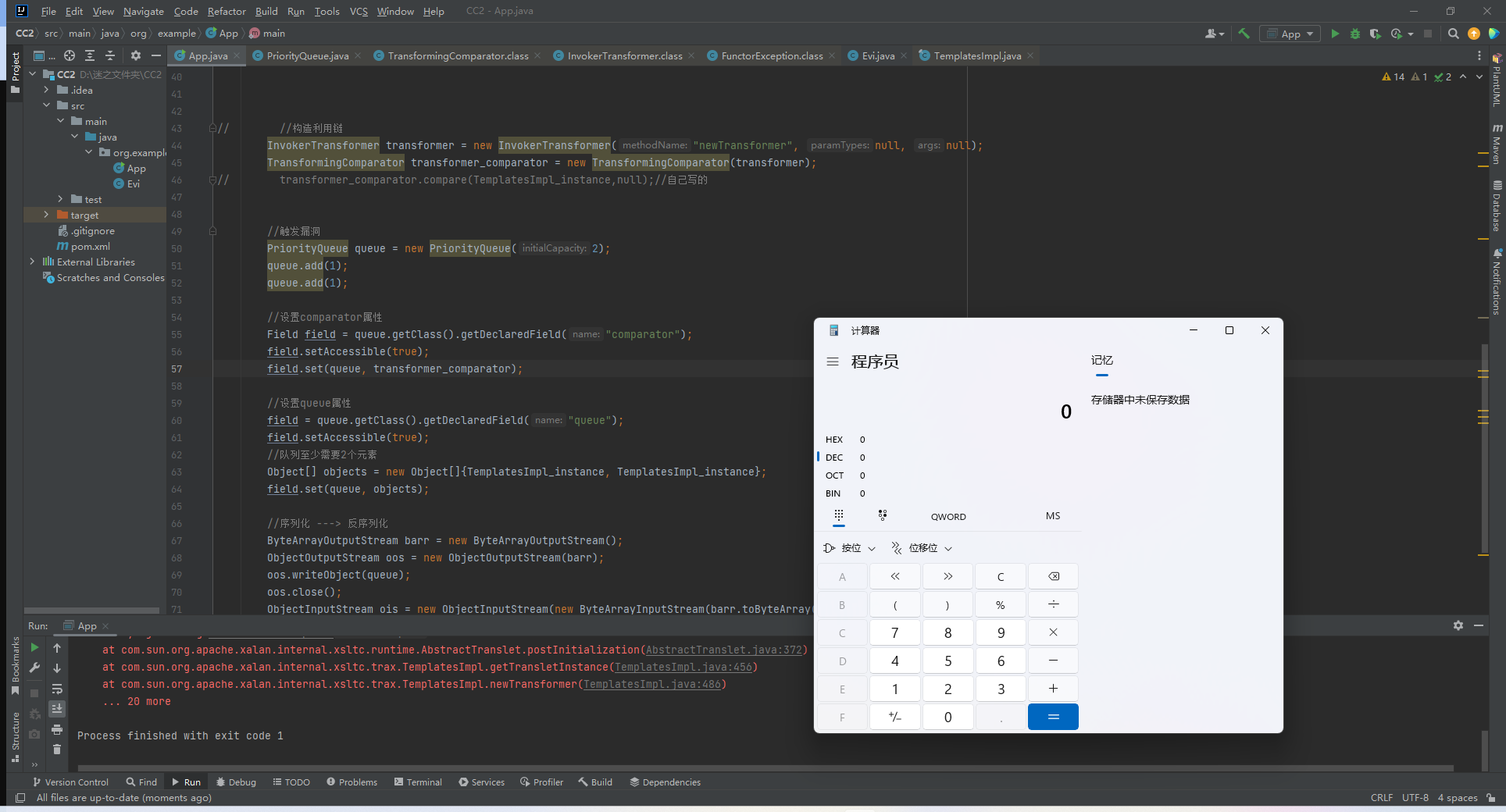Expand the test folder in Project tree
1506x812 pixels.
coord(60,199)
